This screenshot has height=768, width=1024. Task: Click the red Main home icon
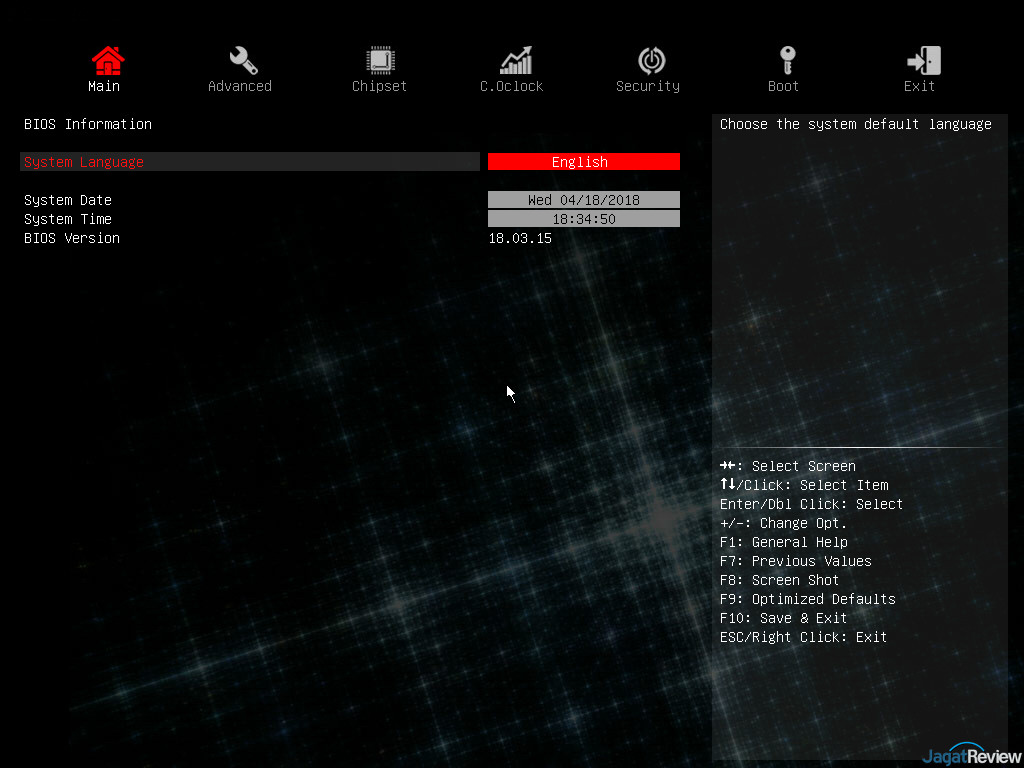click(x=107, y=60)
